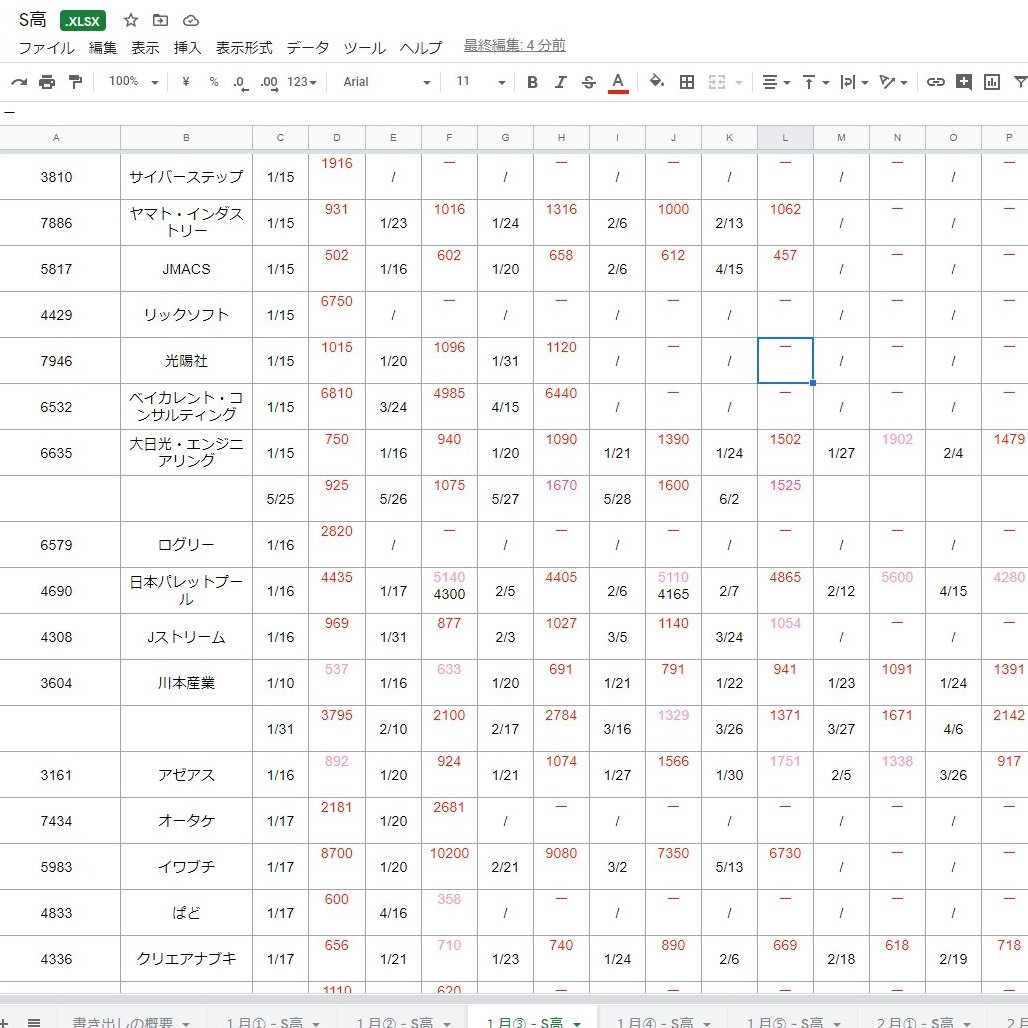This screenshot has height=1028, width=1028.
Task: Open 表示 menu
Action: pos(146,48)
